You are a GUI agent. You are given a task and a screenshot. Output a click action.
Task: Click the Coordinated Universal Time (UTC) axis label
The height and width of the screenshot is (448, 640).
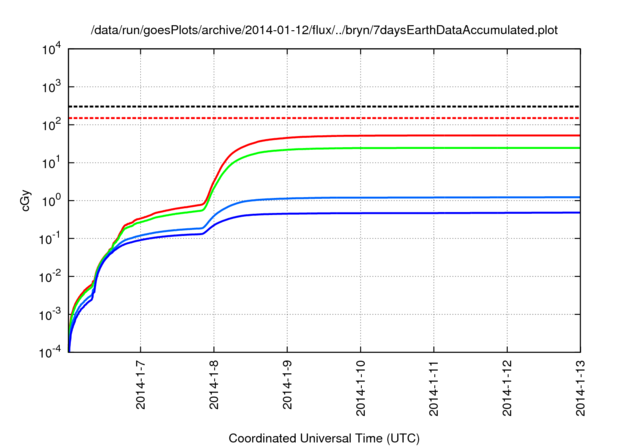[324, 438]
